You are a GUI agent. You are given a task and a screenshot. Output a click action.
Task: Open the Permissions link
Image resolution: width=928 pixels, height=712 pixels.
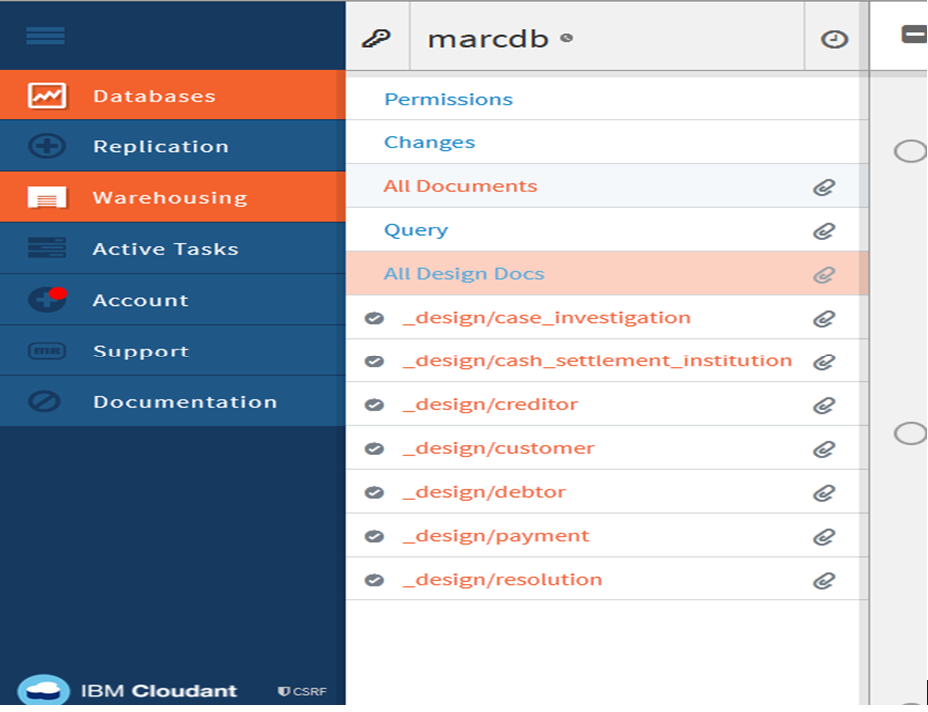[x=448, y=99]
